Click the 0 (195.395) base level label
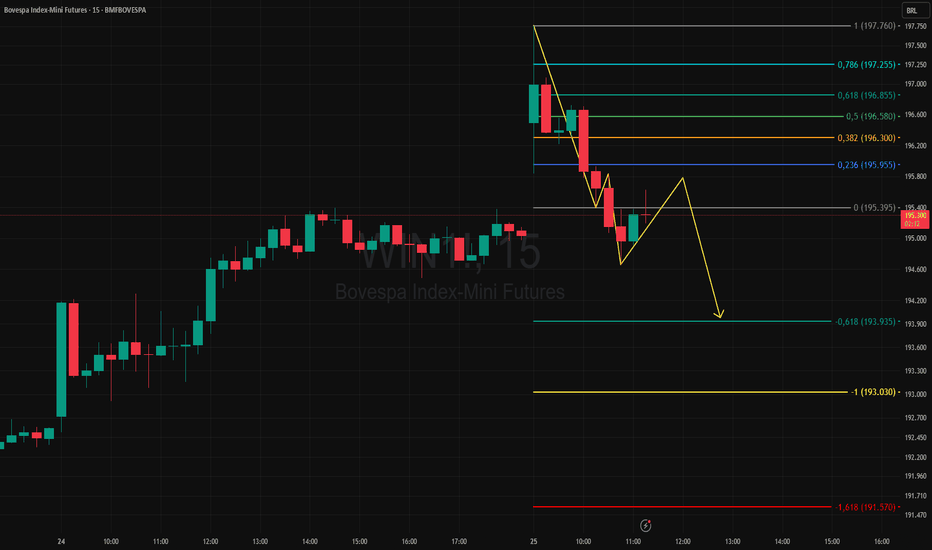932x550 pixels. (874, 208)
